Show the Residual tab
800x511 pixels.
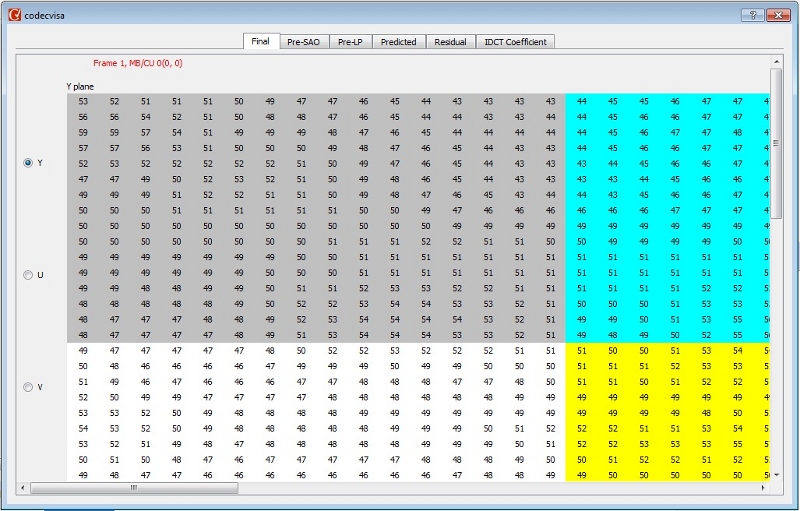pos(450,42)
